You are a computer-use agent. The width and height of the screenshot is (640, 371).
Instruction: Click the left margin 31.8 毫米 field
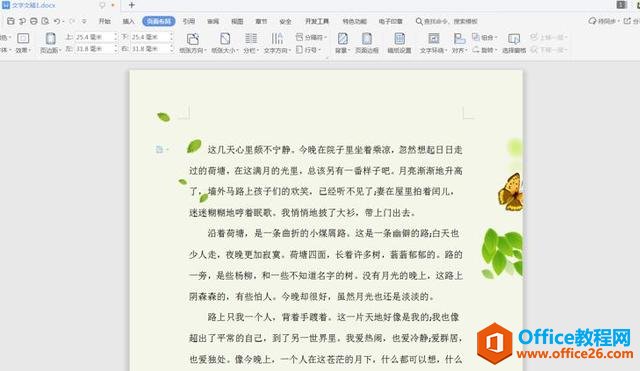tap(95, 49)
